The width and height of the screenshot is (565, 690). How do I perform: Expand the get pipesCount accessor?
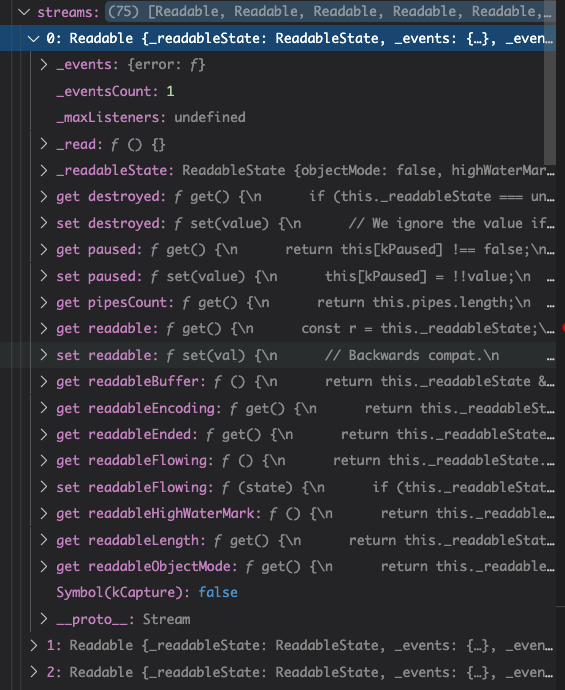click(x=44, y=302)
